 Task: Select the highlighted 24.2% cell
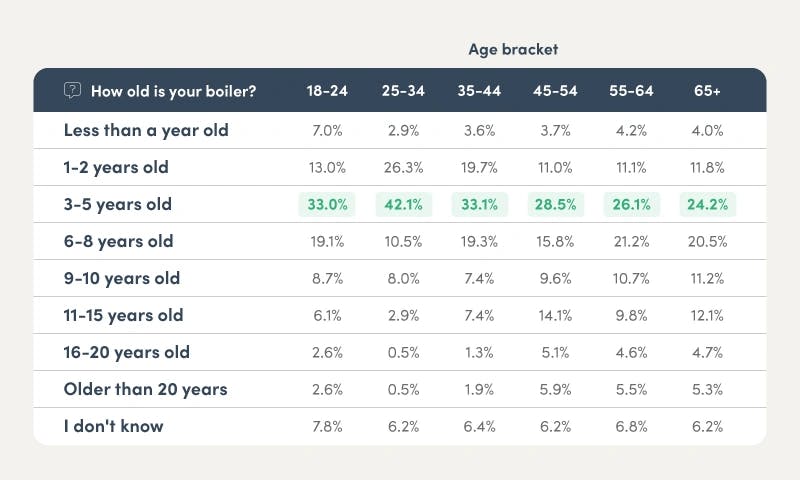tap(707, 204)
